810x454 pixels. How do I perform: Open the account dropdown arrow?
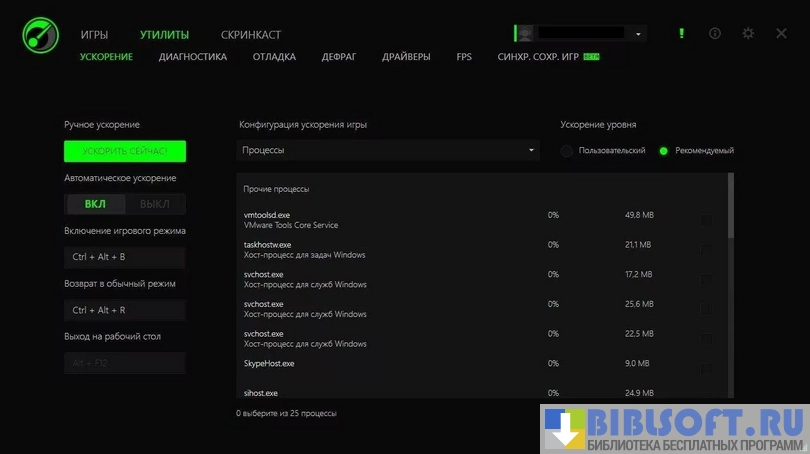(638, 34)
